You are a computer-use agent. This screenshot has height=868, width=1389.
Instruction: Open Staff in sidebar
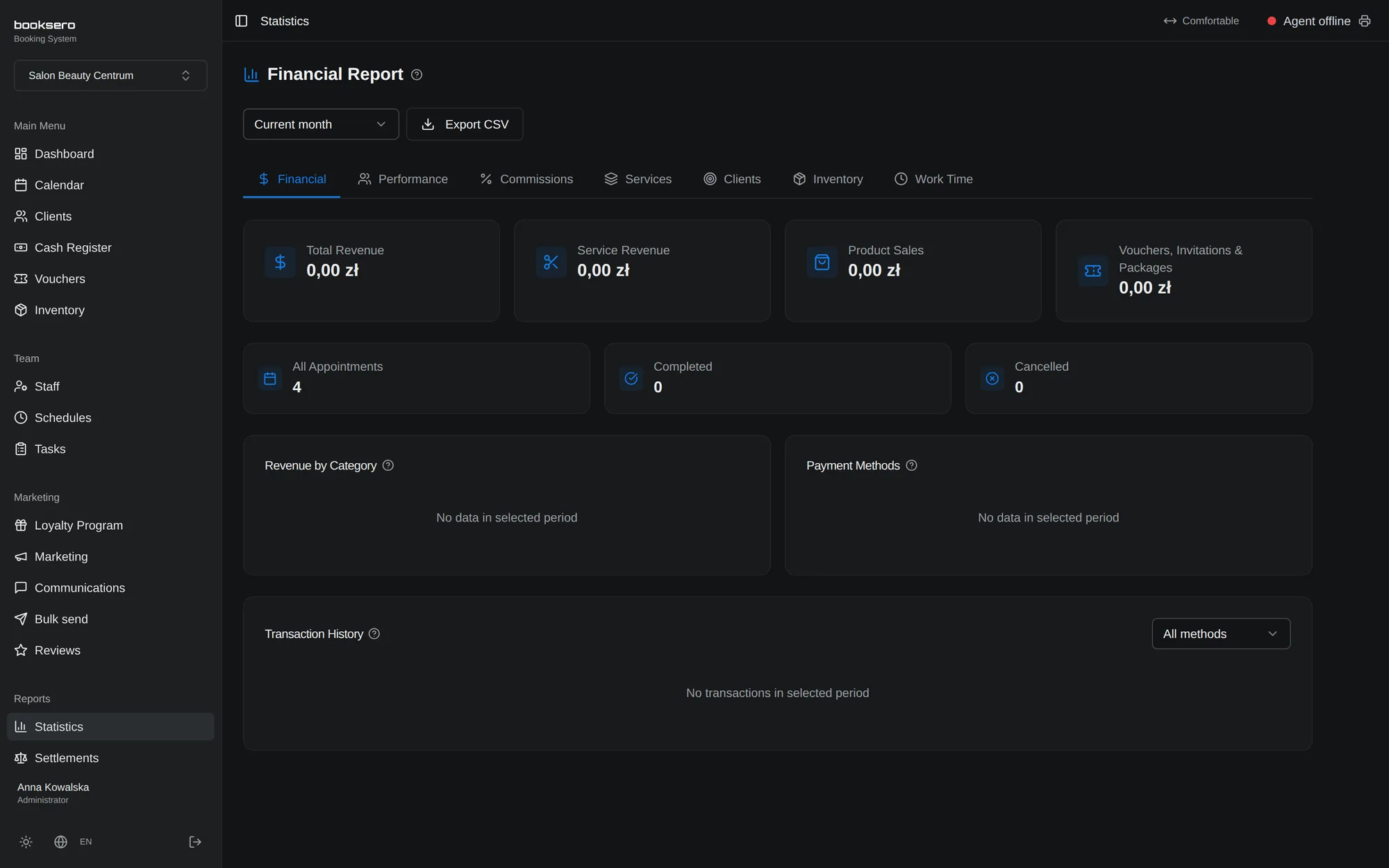coord(110,386)
